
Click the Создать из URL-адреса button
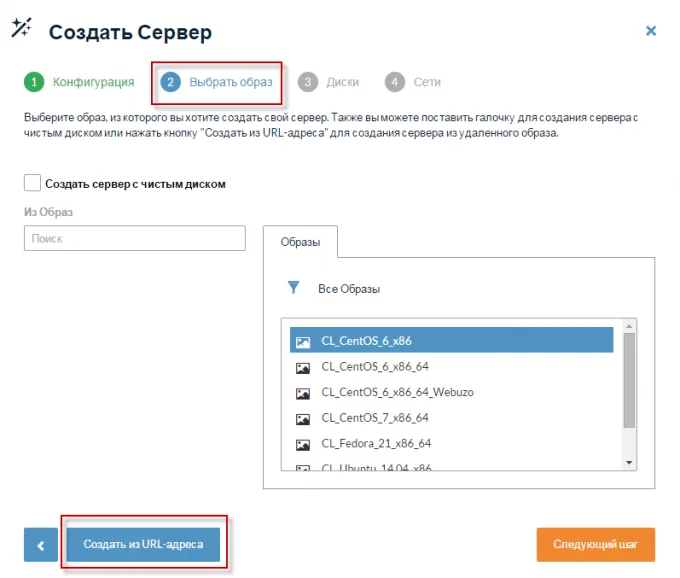[x=143, y=545]
